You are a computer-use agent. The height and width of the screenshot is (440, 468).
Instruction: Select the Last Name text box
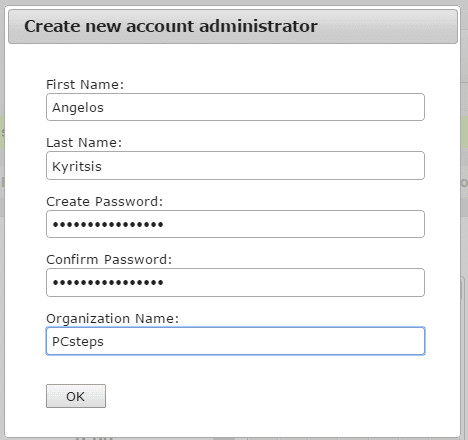[235, 166]
